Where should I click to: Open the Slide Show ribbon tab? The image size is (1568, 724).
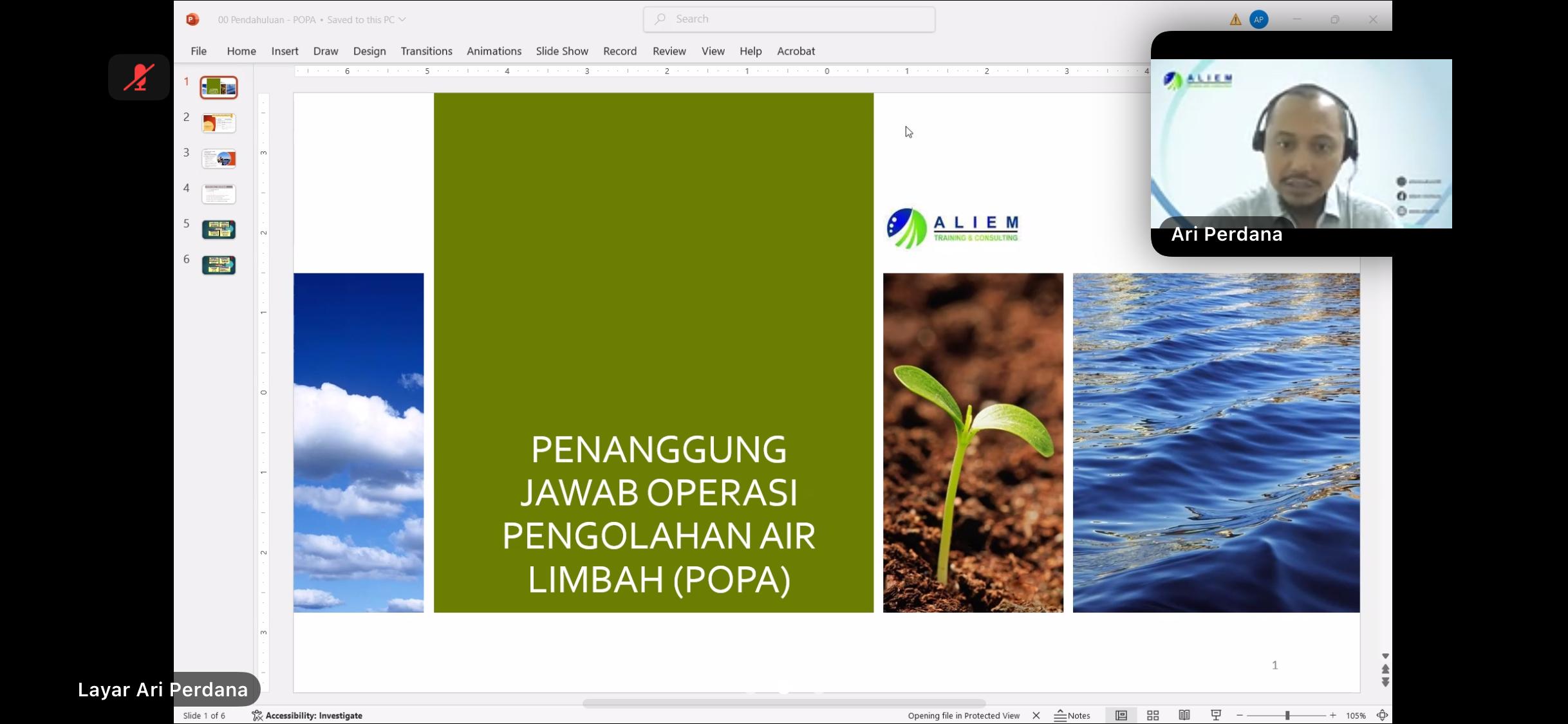click(x=561, y=51)
